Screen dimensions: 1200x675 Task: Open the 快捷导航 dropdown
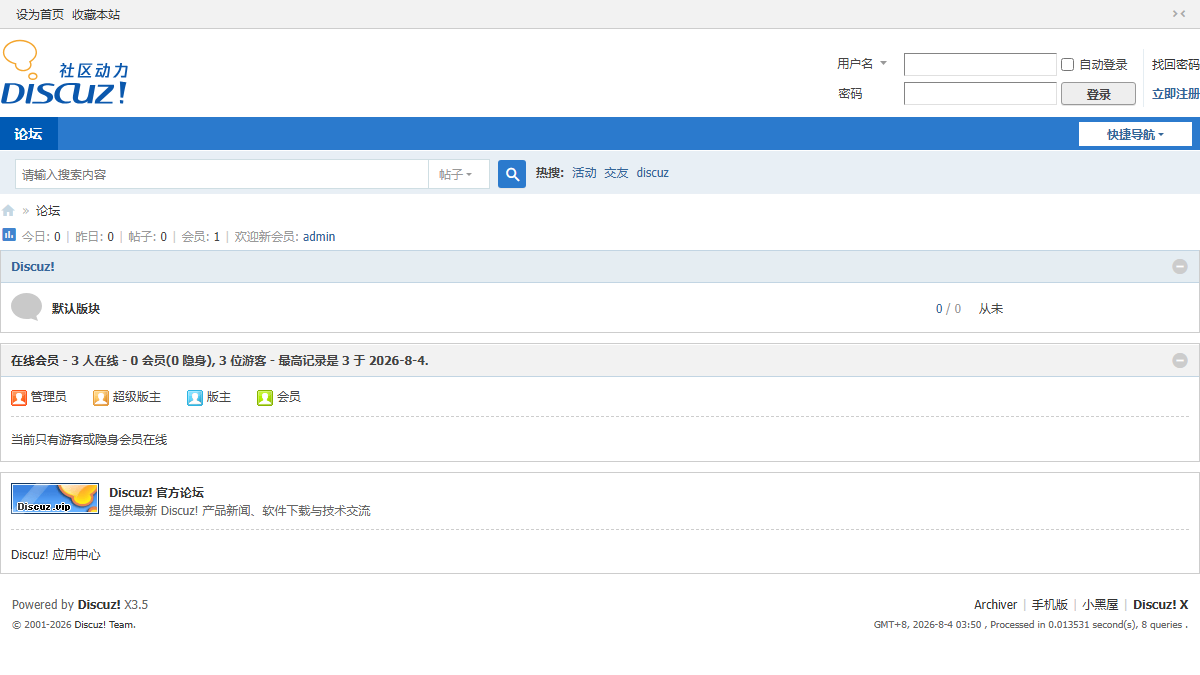click(1135, 134)
